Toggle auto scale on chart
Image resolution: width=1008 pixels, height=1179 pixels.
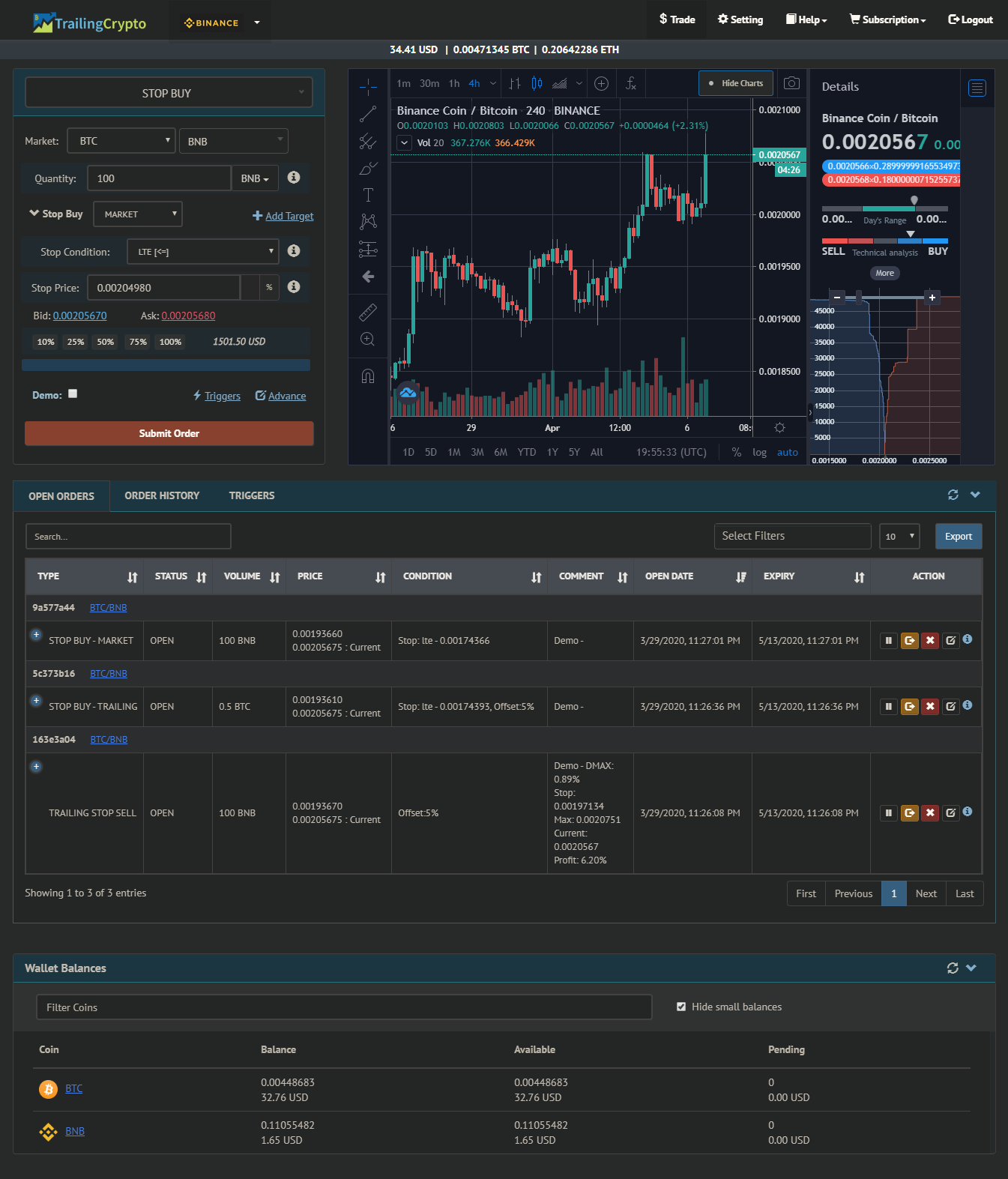pos(787,452)
